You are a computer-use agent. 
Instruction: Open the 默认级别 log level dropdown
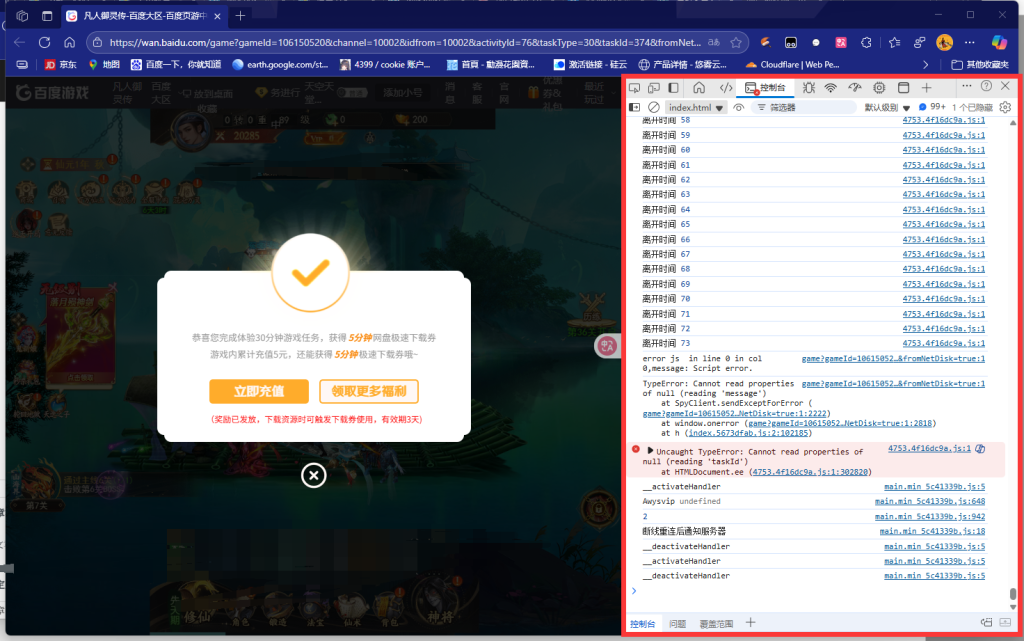pos(887,107)
